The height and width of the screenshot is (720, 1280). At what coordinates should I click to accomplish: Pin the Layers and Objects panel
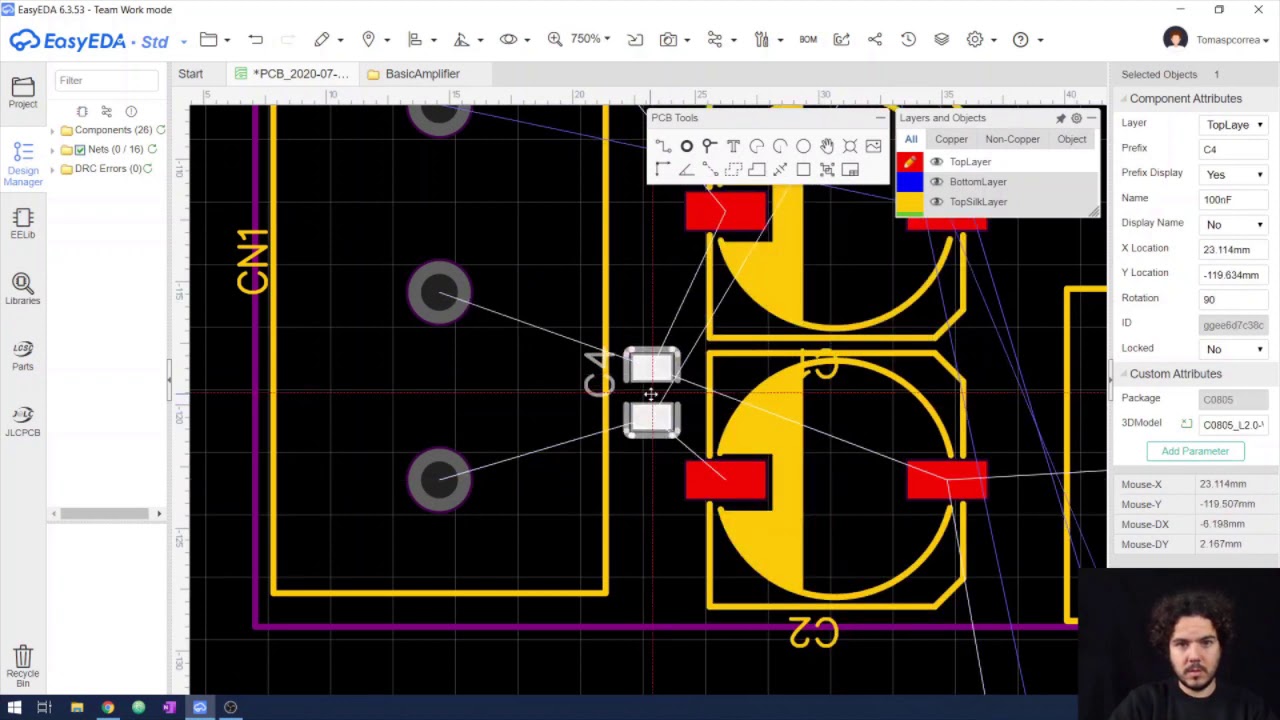coord(1061,118)
